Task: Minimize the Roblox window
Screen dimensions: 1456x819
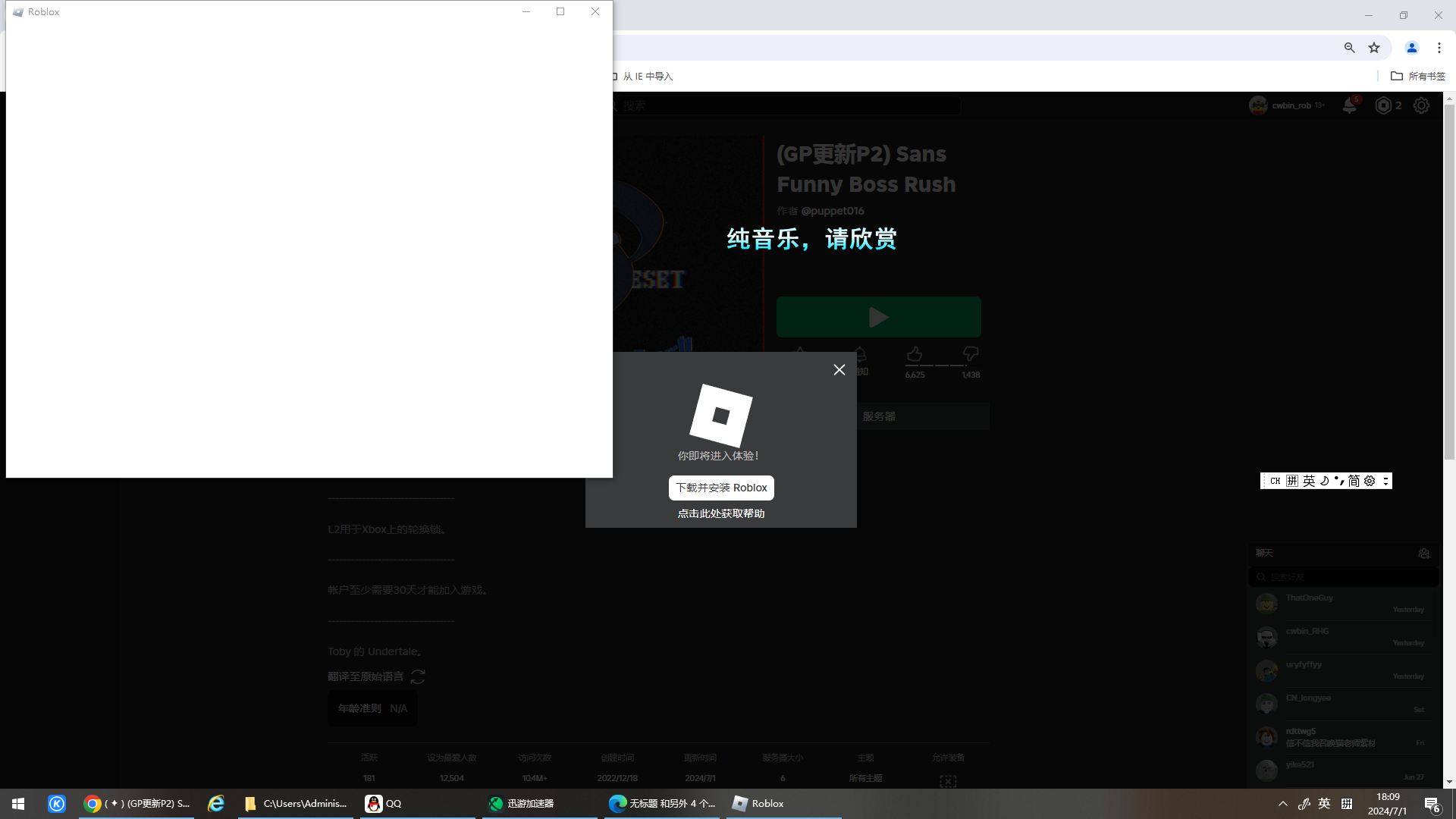Action: (526, 11)
